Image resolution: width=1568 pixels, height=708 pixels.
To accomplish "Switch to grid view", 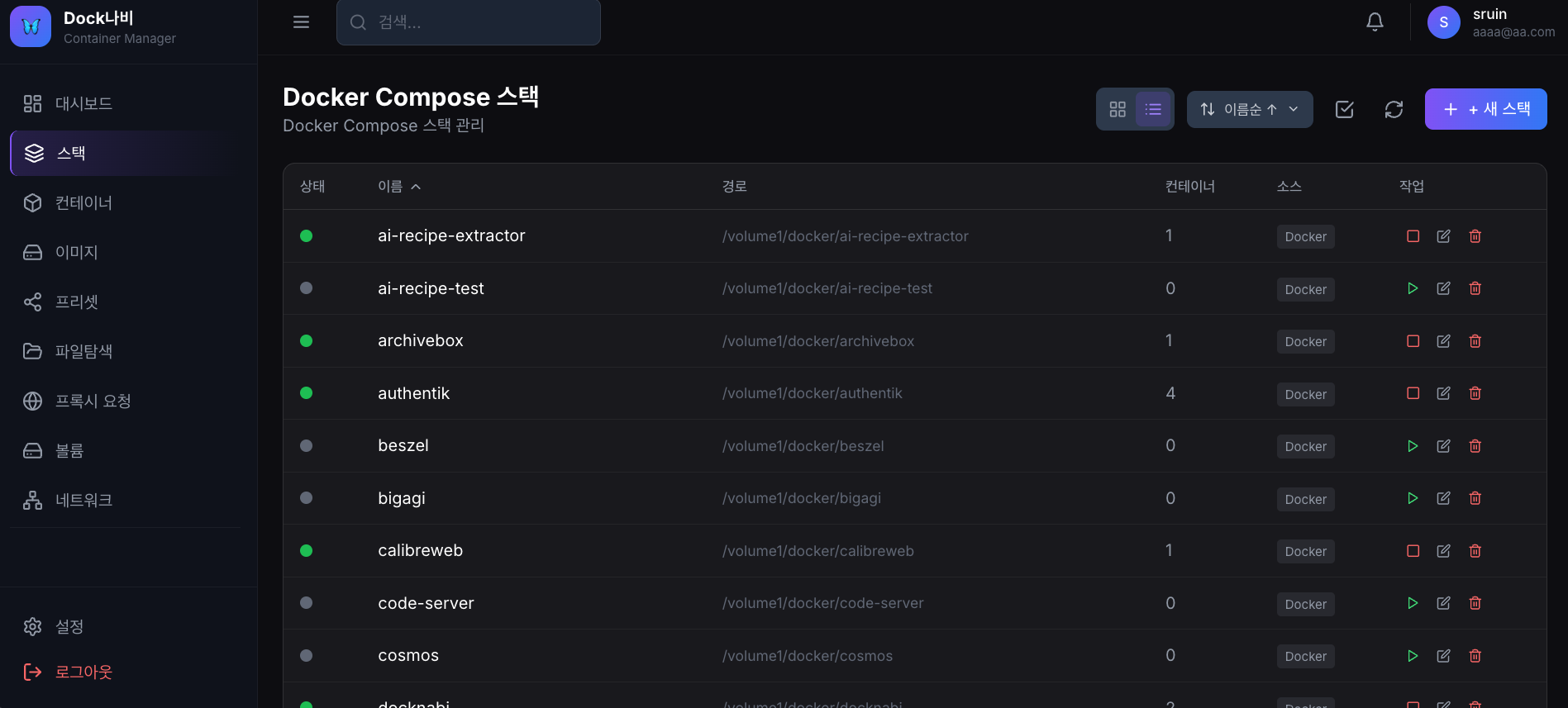I will [1118, 109].
